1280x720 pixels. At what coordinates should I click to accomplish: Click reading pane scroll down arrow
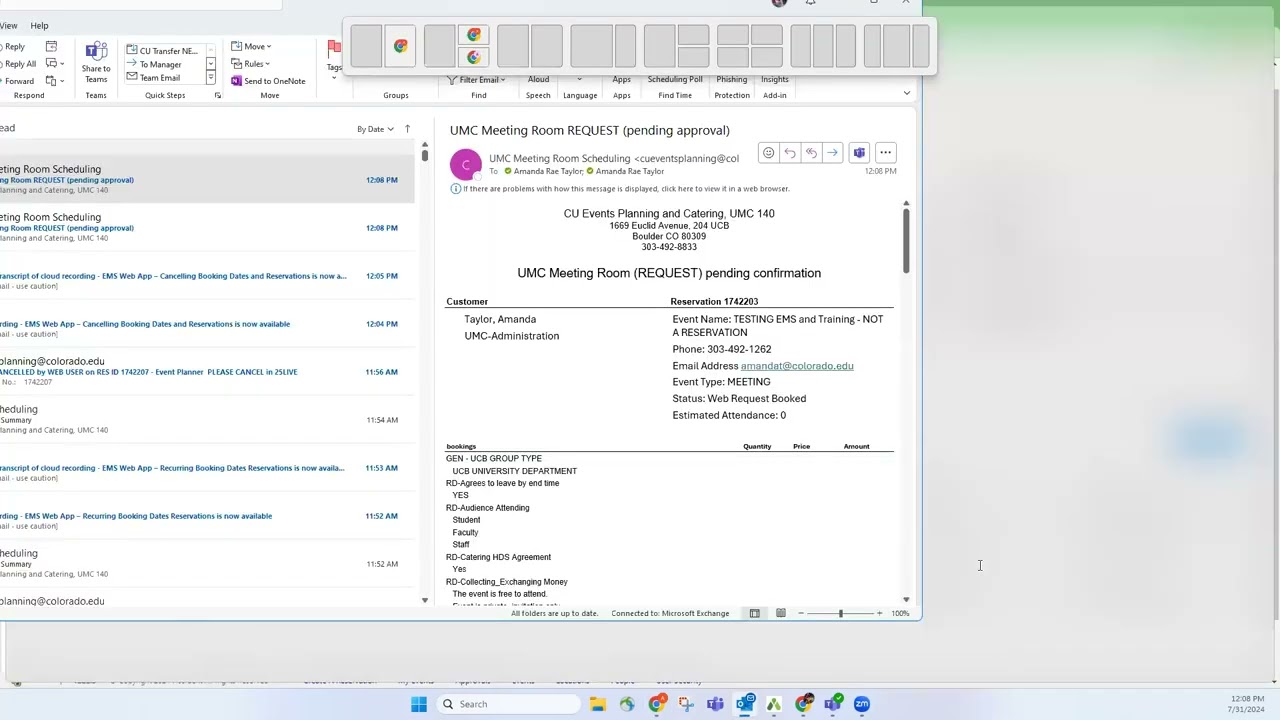coord(906,600)
